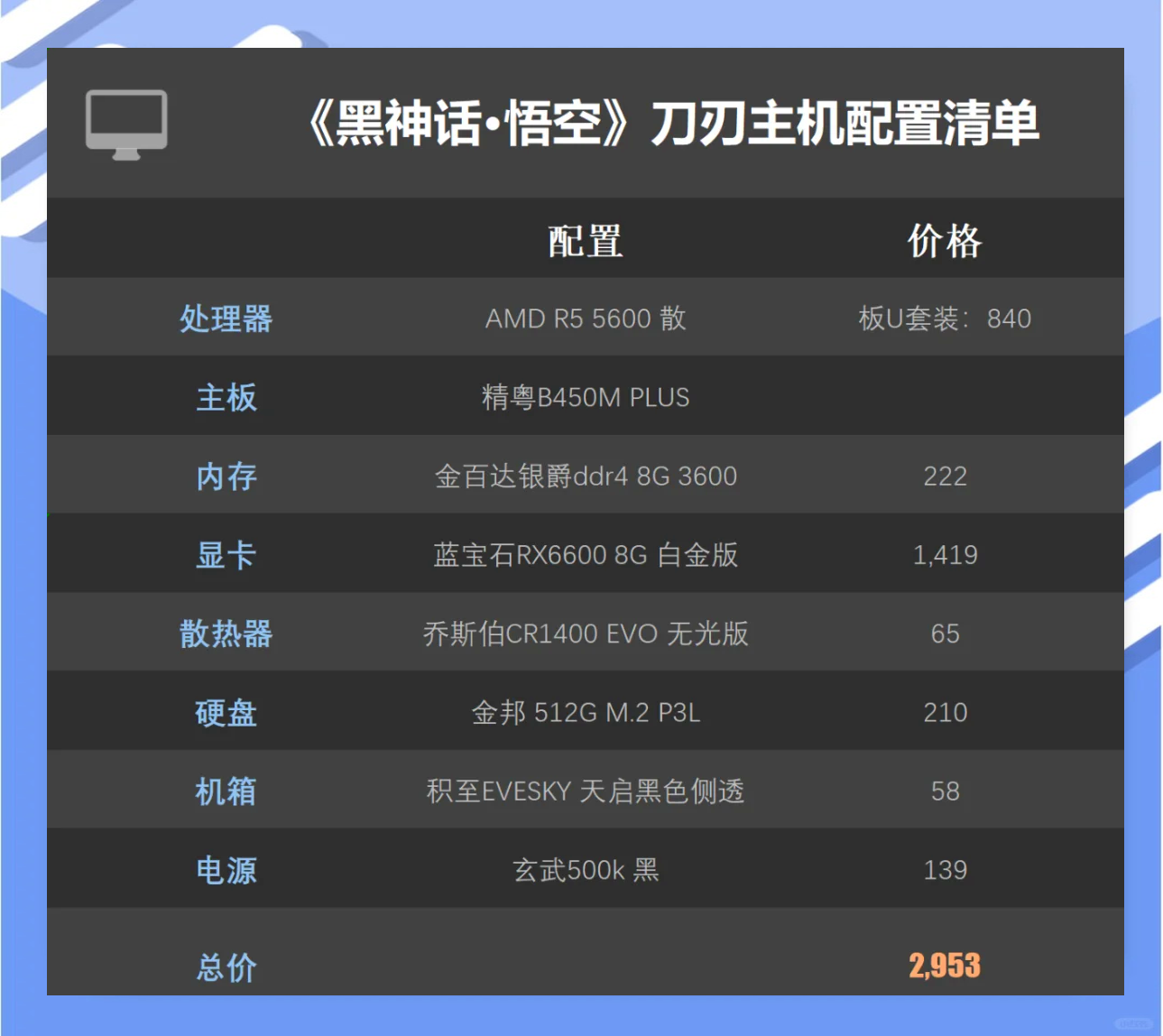Click the power supply price 139
This screenshot has width=1163, height=1036.
(x=945, y=870)
